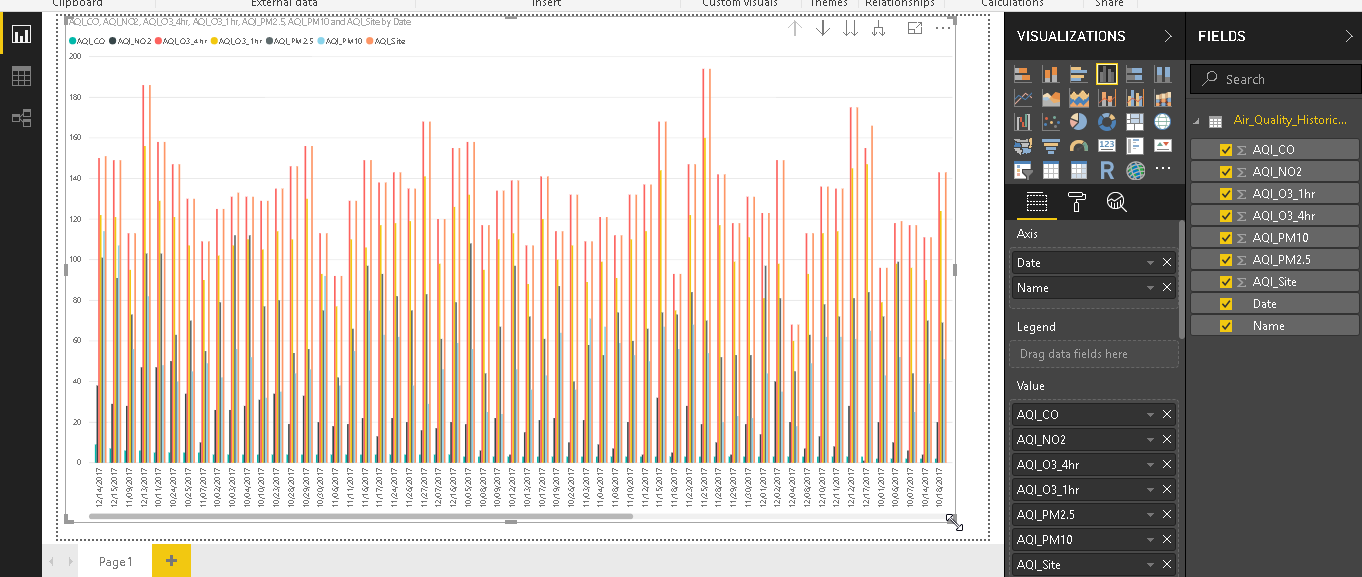Select the line chart visualization
Screen dimensions: 1362x577
(x=1022, y=98)
